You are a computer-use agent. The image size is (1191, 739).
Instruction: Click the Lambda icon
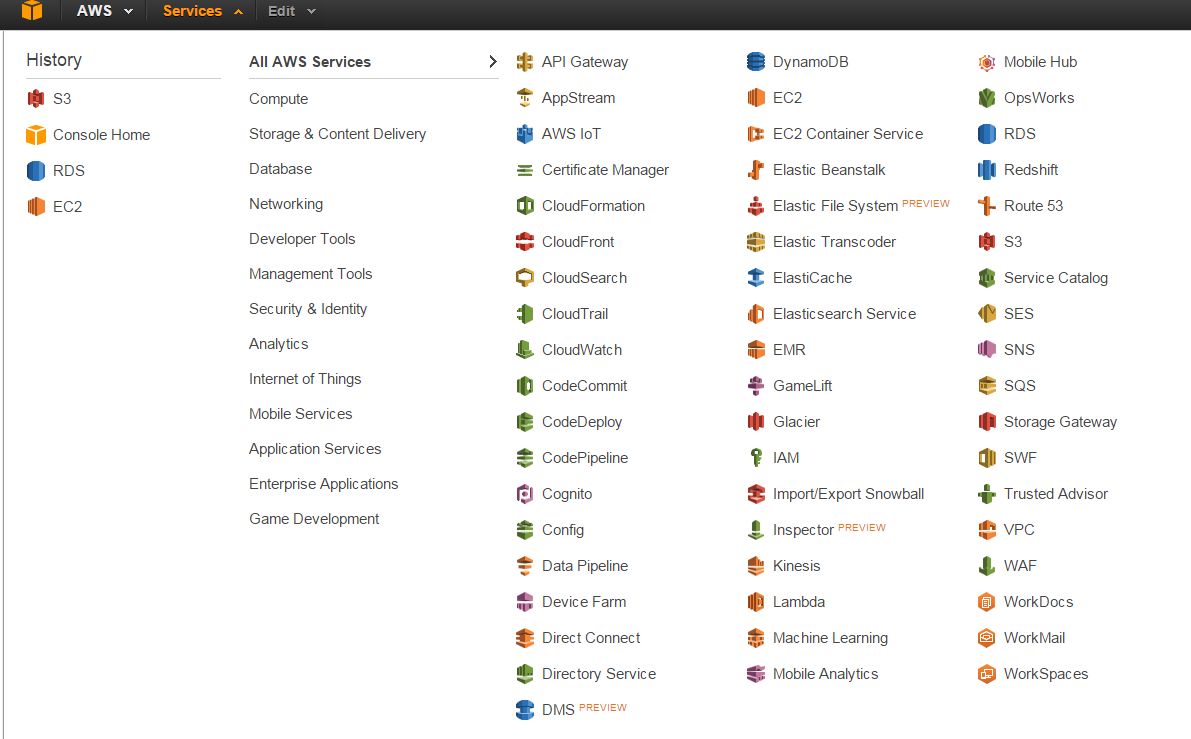pyautogui.click(x=756, y=602)
